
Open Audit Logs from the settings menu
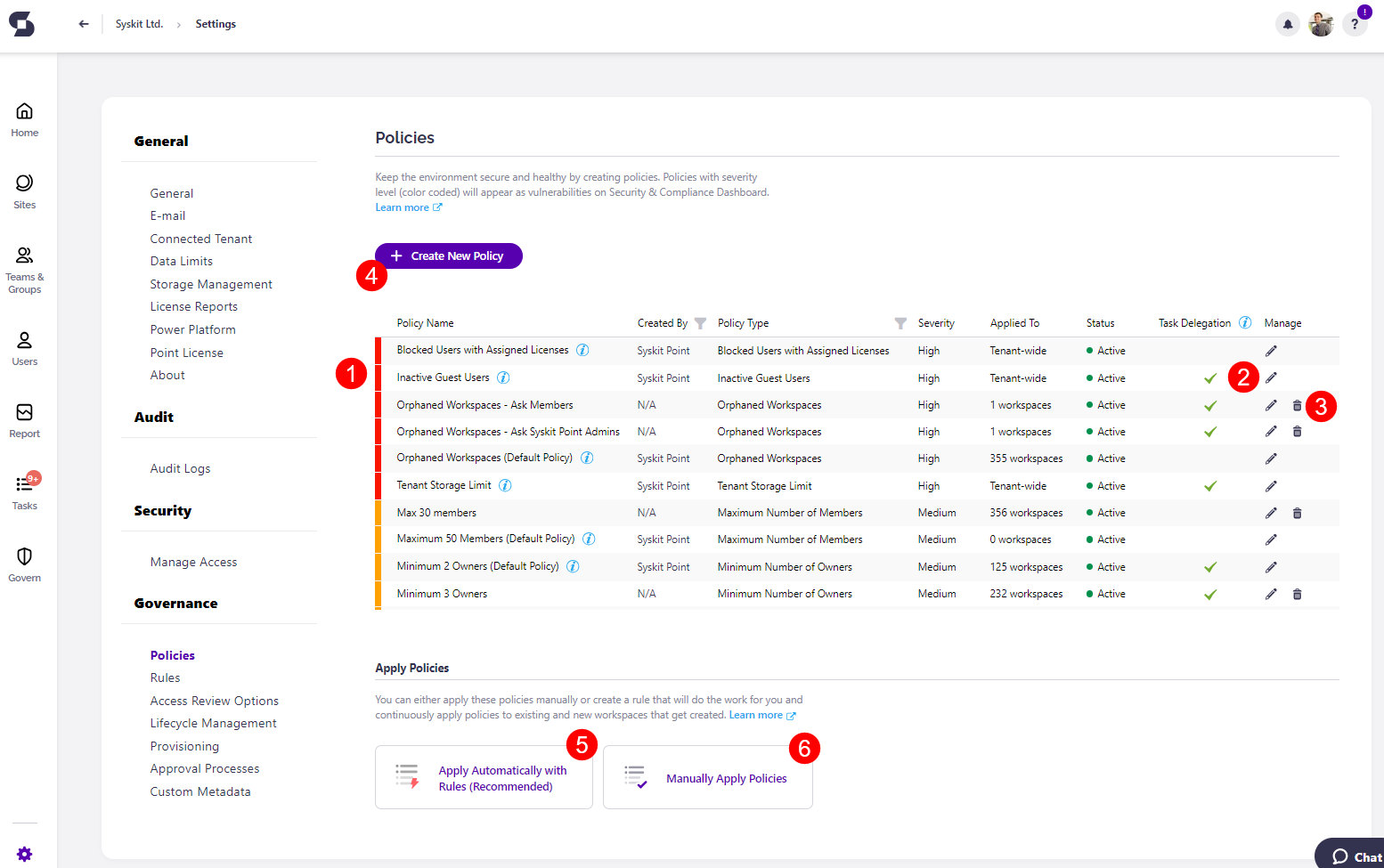[180, 467]
